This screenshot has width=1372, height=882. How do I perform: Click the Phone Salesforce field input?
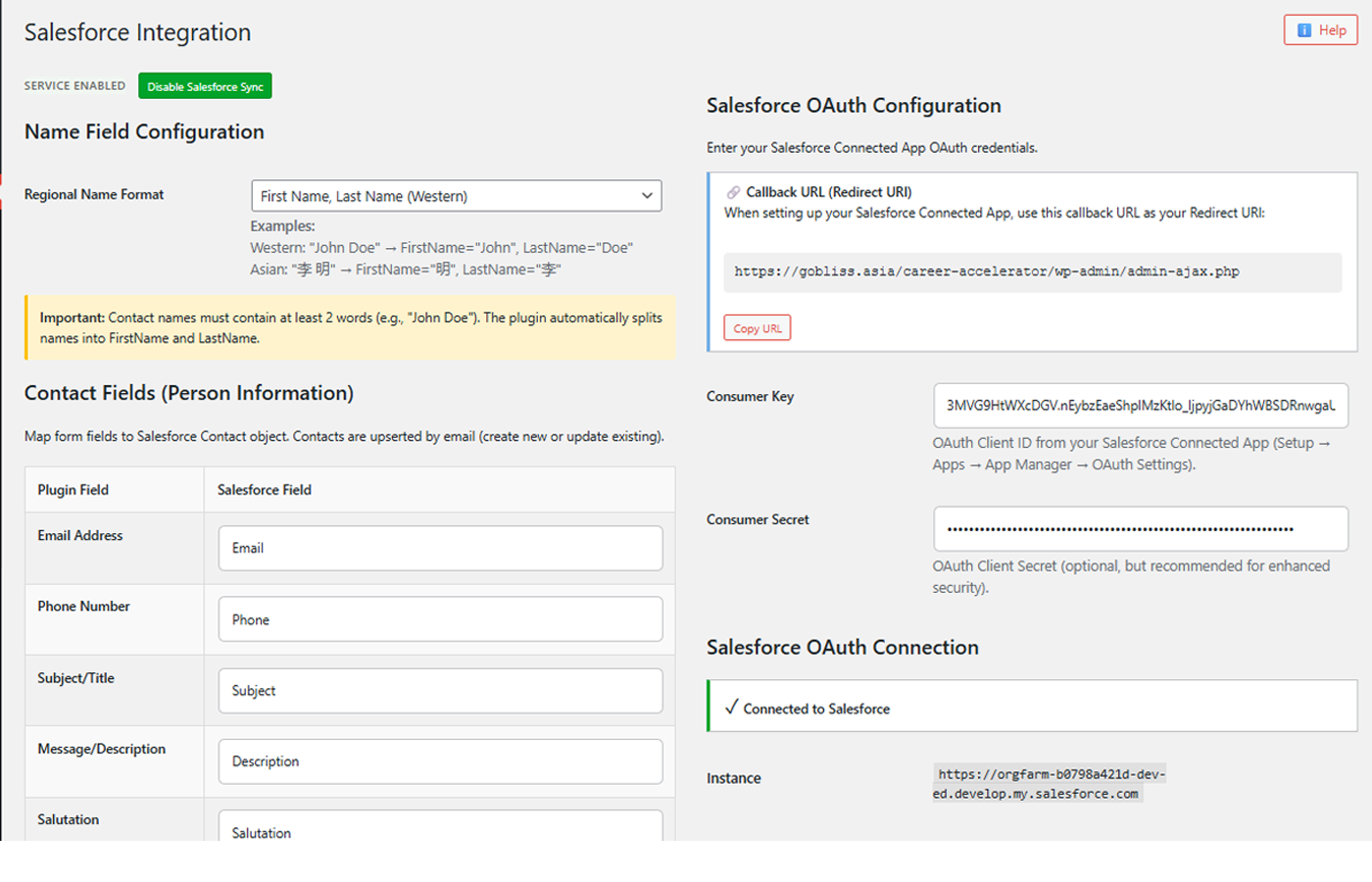[x=440, y=619]
